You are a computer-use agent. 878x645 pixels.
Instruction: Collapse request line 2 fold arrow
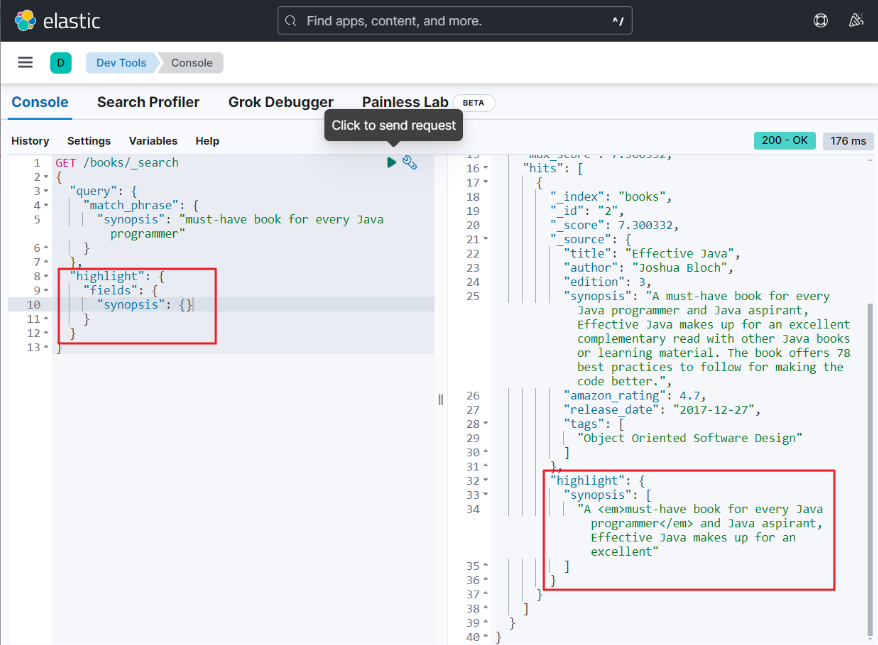[46, 177]
